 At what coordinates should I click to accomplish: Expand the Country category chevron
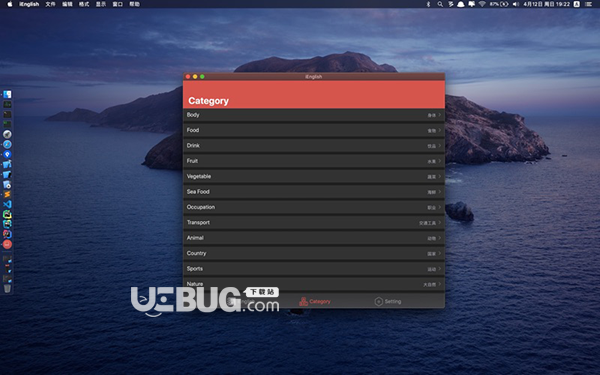pyautogui.click(x=440, y=253)
